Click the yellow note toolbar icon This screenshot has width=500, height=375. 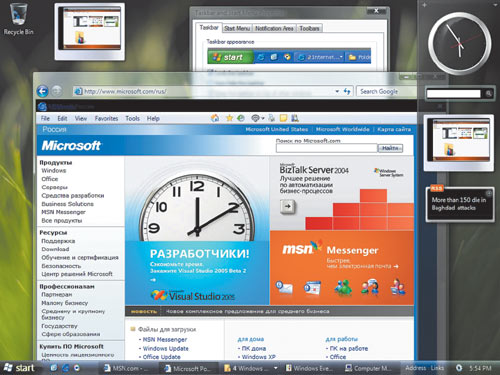click(283, 118)
